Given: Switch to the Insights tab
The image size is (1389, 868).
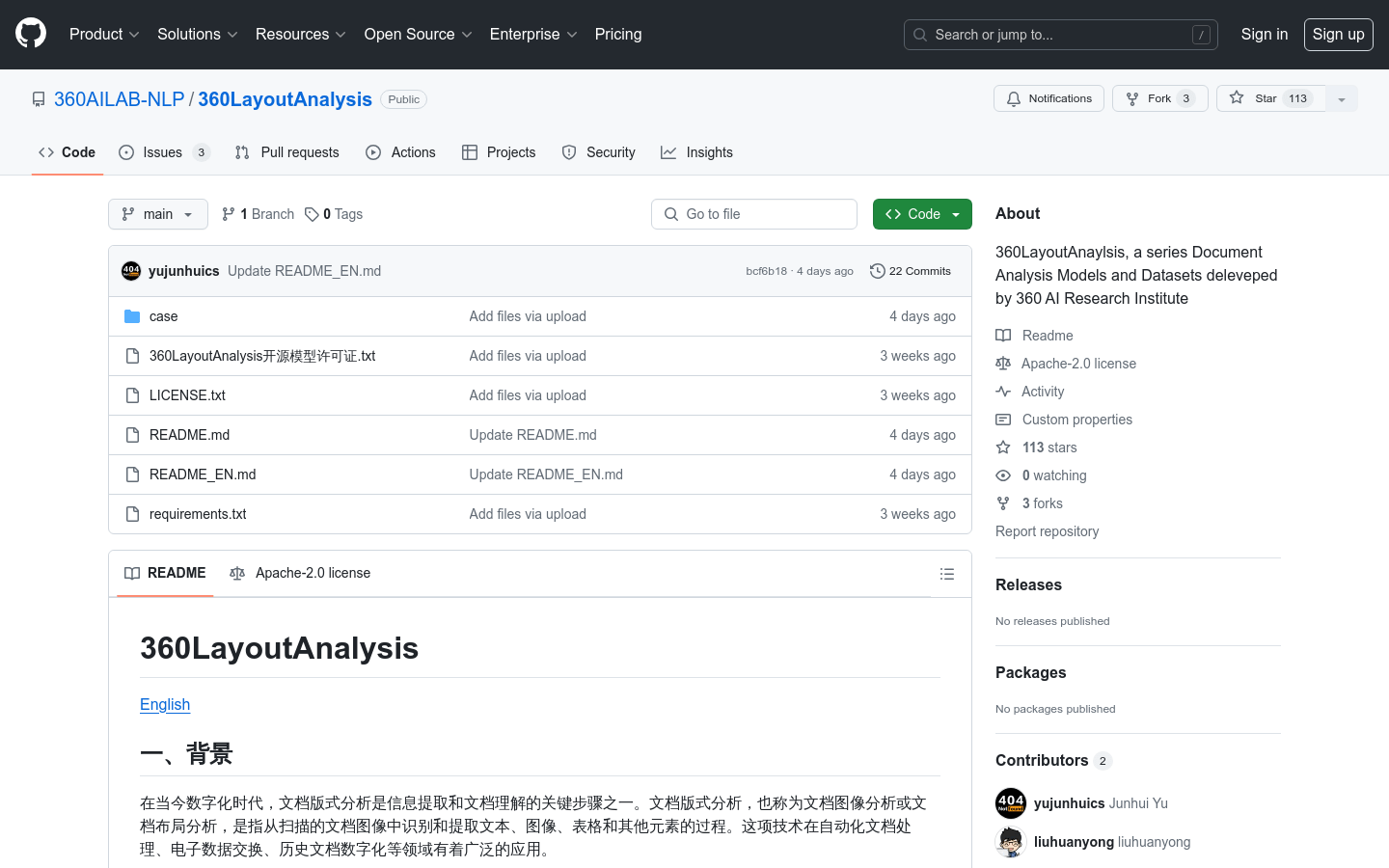Looking at the screenshot, I should click(x=696, y=152).
